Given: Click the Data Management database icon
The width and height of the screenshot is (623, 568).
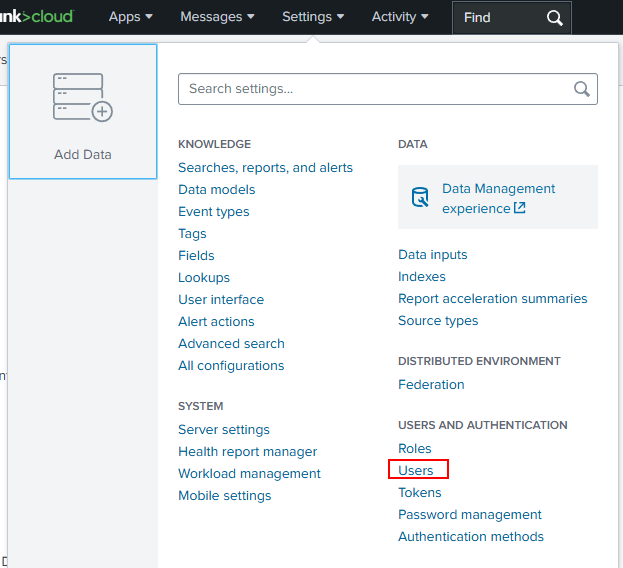Looking at the screenshot, I should coord(421,198).
